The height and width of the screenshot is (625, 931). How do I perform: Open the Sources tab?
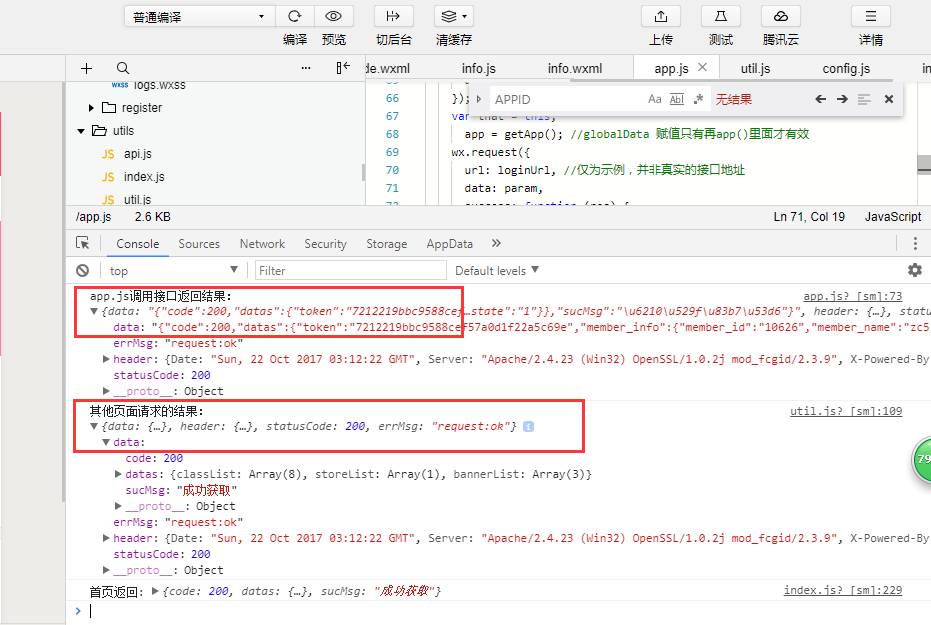[x=199, y=243]
